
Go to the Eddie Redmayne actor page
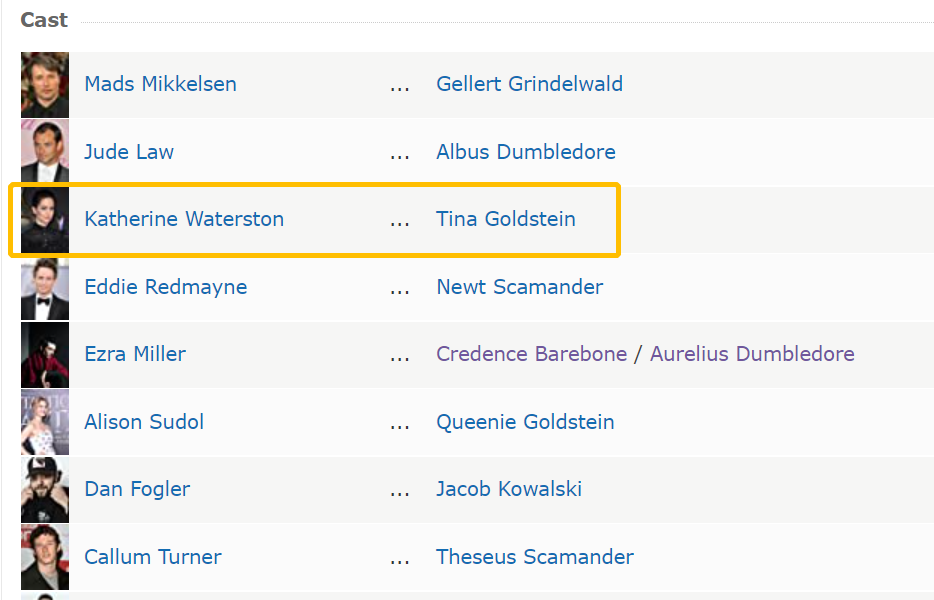point(166,287)
